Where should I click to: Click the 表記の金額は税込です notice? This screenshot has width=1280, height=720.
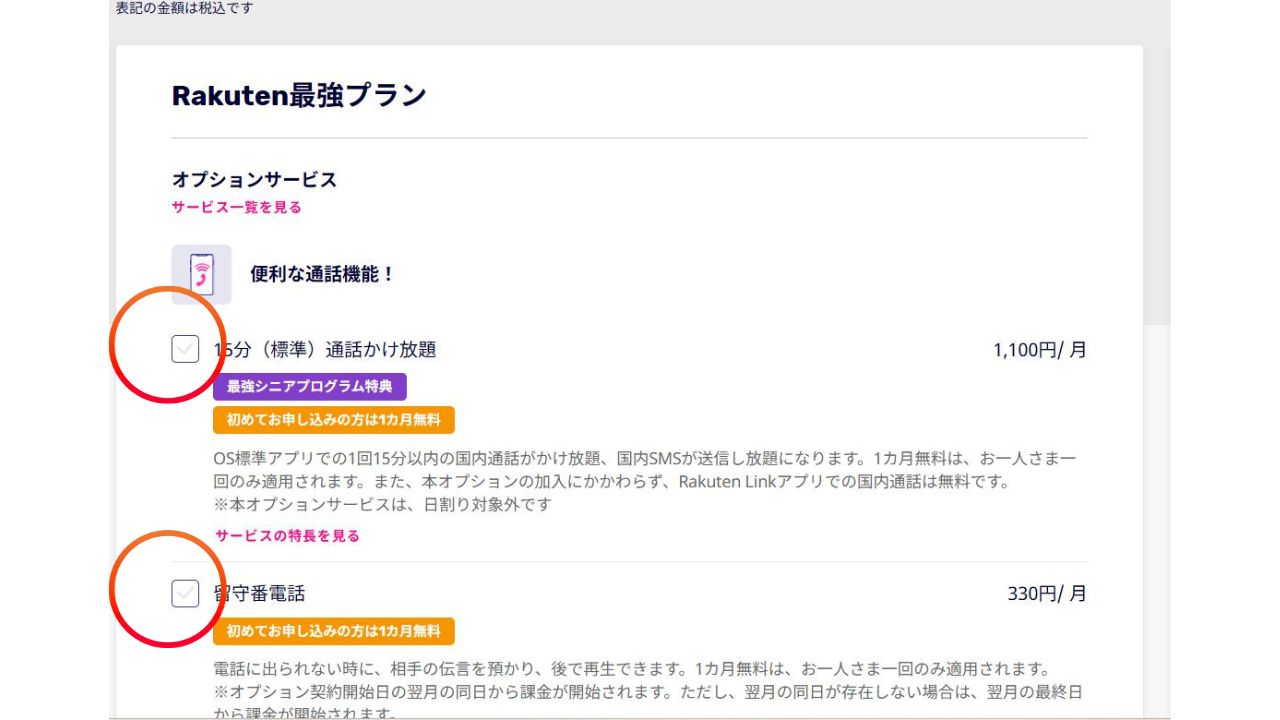[184, 8]
